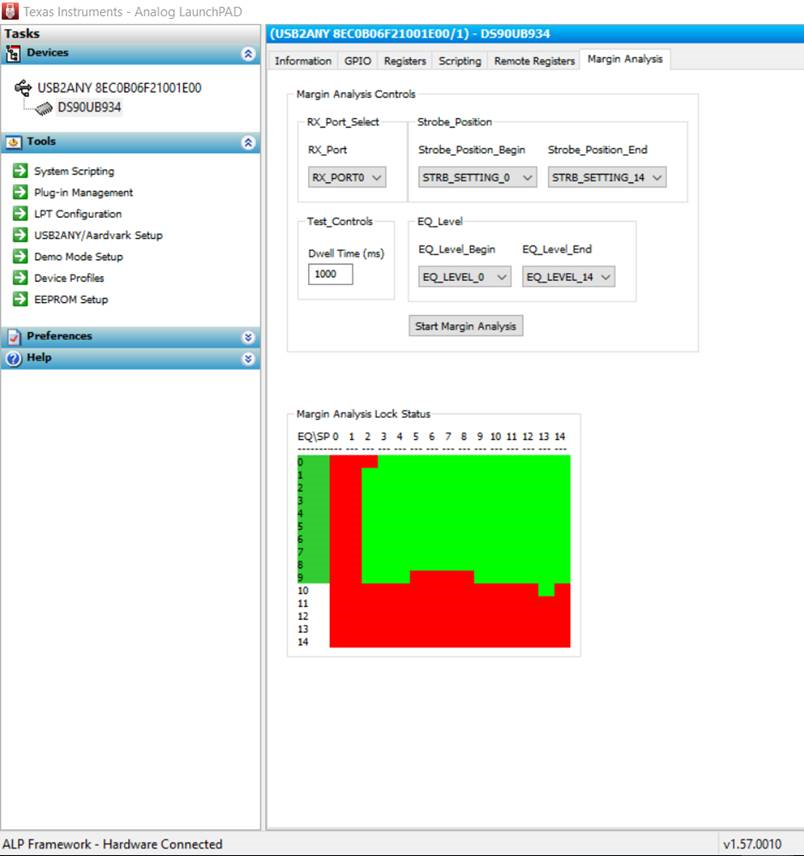Collapse the Tools section
The height and width of the screenshot is (856, 804).
pyautogui.click(x=248, y=142)
